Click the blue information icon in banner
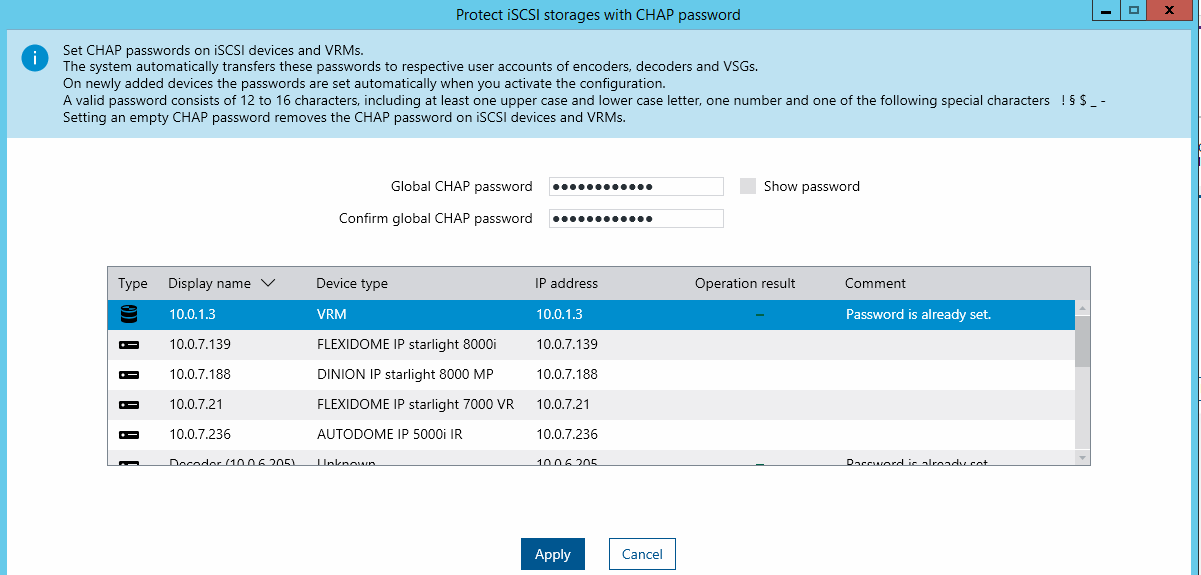The image size is (1201, 575). click(34, 58)
